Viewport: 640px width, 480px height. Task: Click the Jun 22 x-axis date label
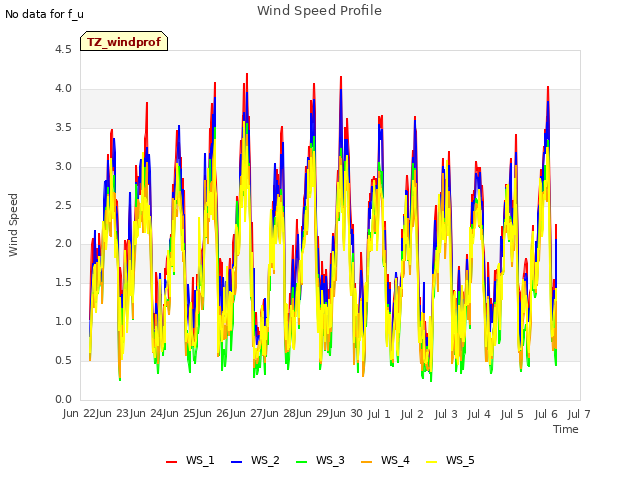coord(79,413)
